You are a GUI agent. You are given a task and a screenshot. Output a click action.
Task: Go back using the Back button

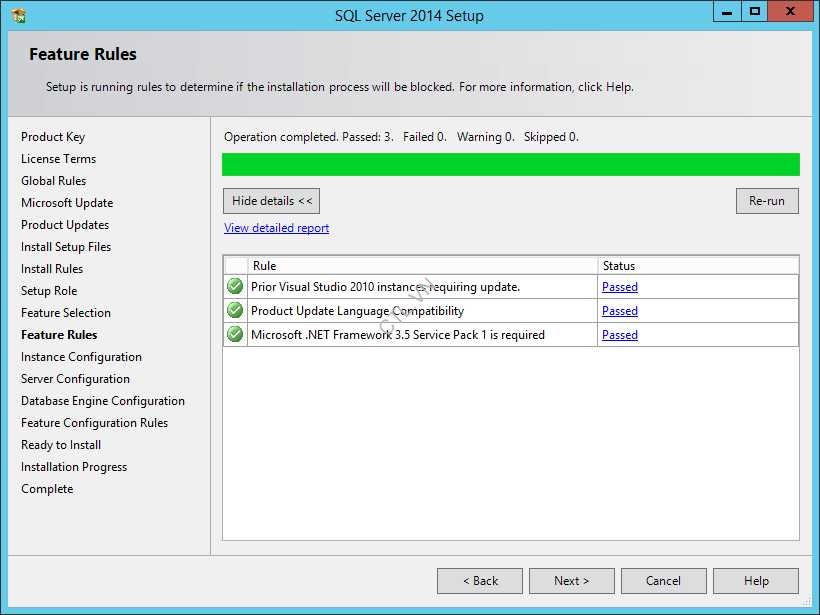pyautogui.click(x=479, y=580)
